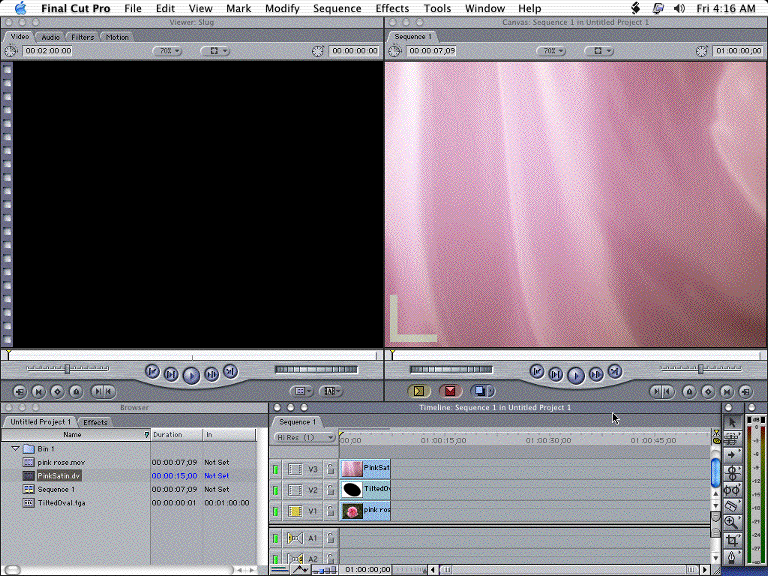Change track height control in Timeline

(324, 570)
